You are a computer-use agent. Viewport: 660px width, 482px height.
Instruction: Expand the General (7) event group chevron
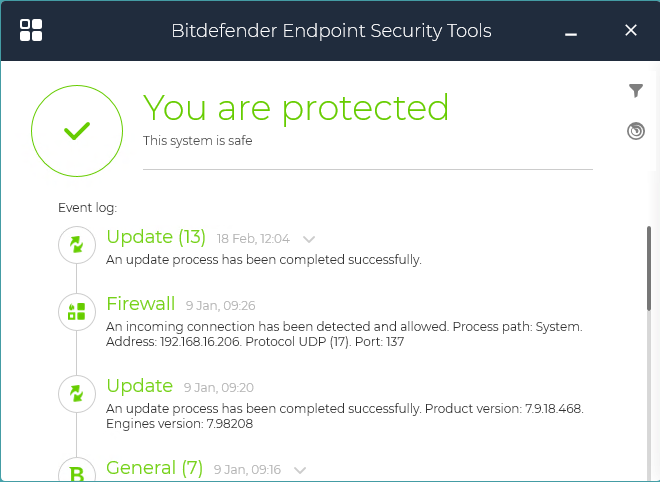click(x=299, y=469)
